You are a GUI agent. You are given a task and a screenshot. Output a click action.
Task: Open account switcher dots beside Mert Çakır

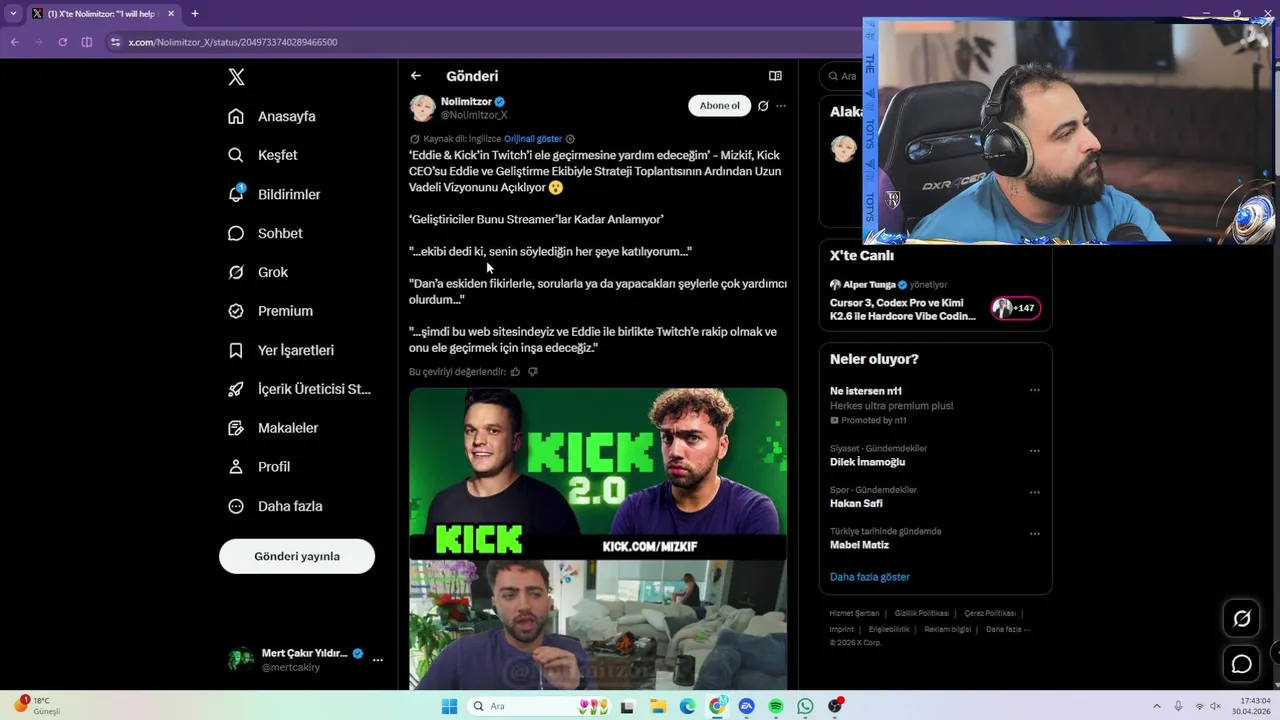coord(377,660)
